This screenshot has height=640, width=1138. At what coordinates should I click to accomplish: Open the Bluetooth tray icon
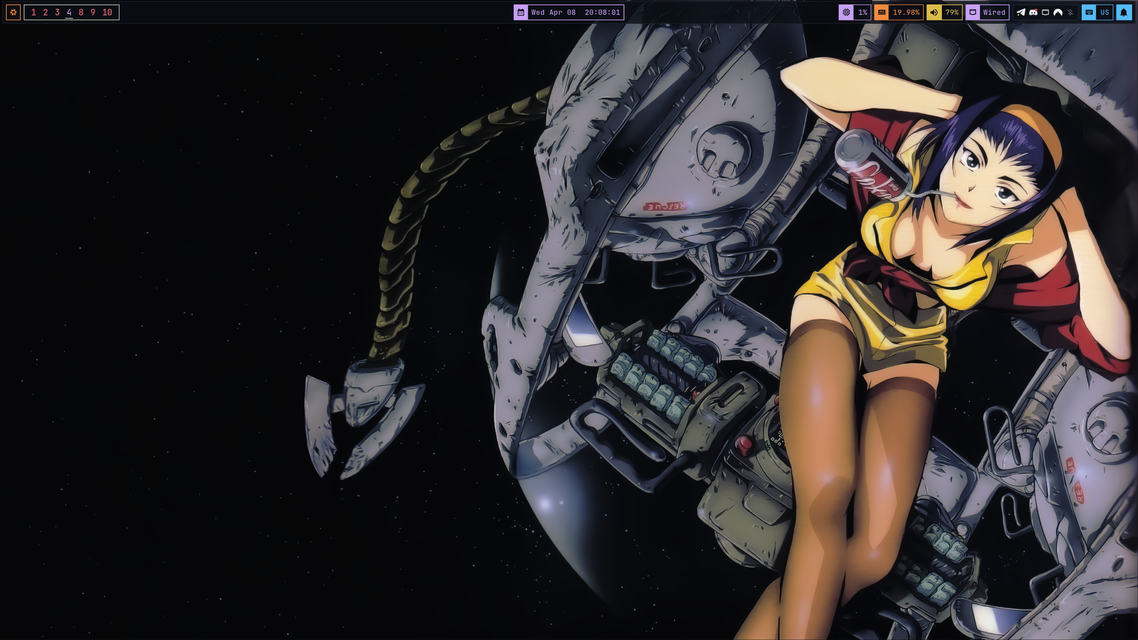click(1070, 12)
